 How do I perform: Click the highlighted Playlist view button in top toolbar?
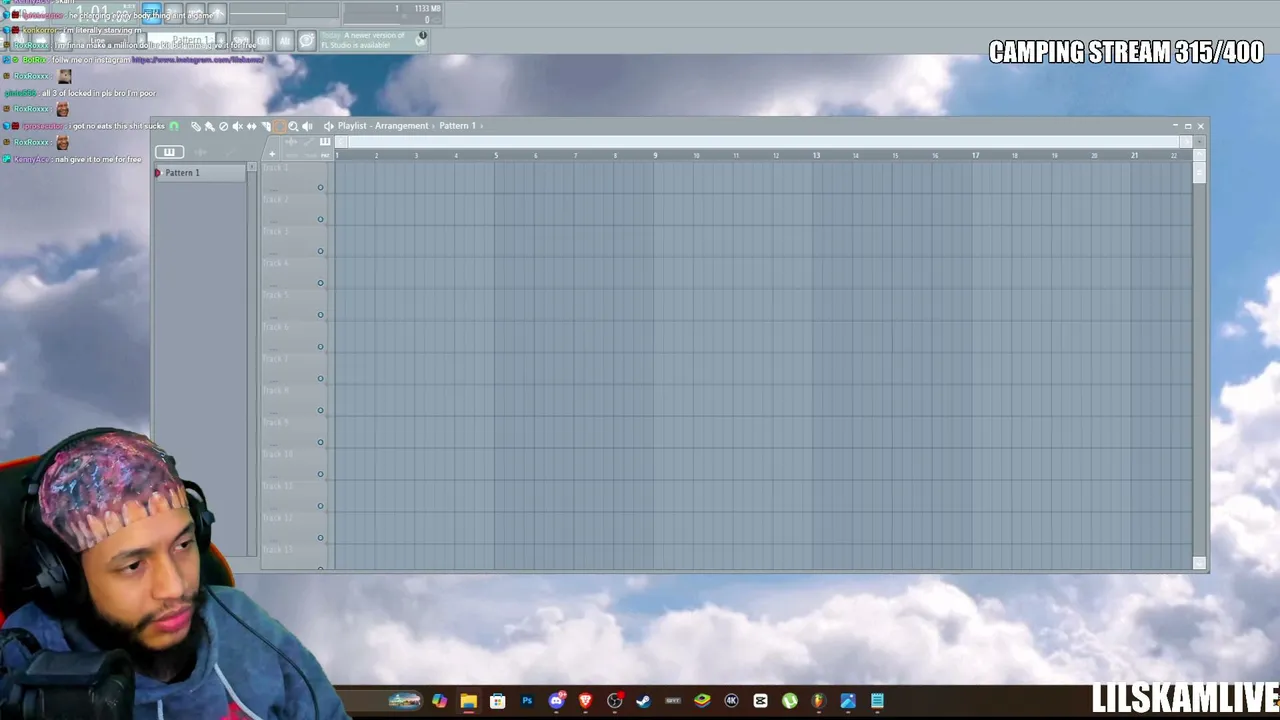coord(151,12)
